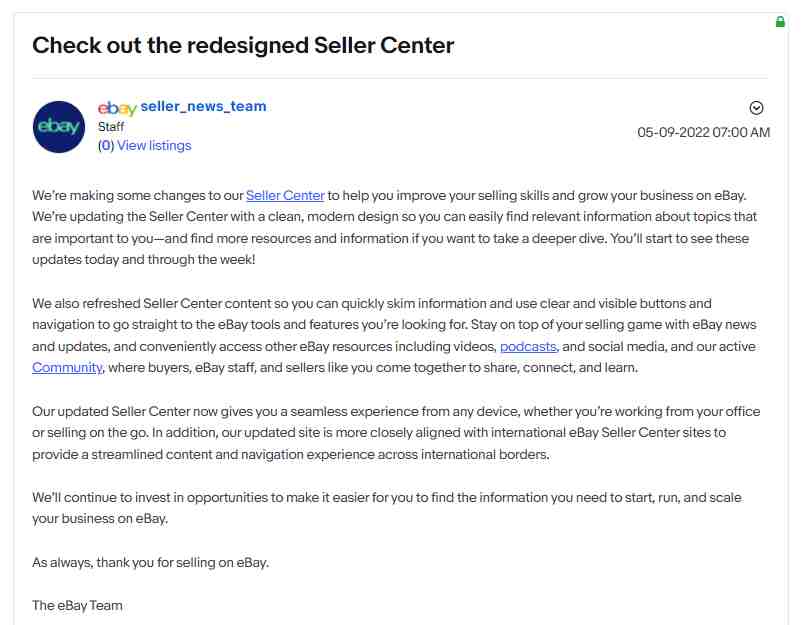Click paragraph starting 'We also refreshed Seller Center'

(x=396, y=335)
